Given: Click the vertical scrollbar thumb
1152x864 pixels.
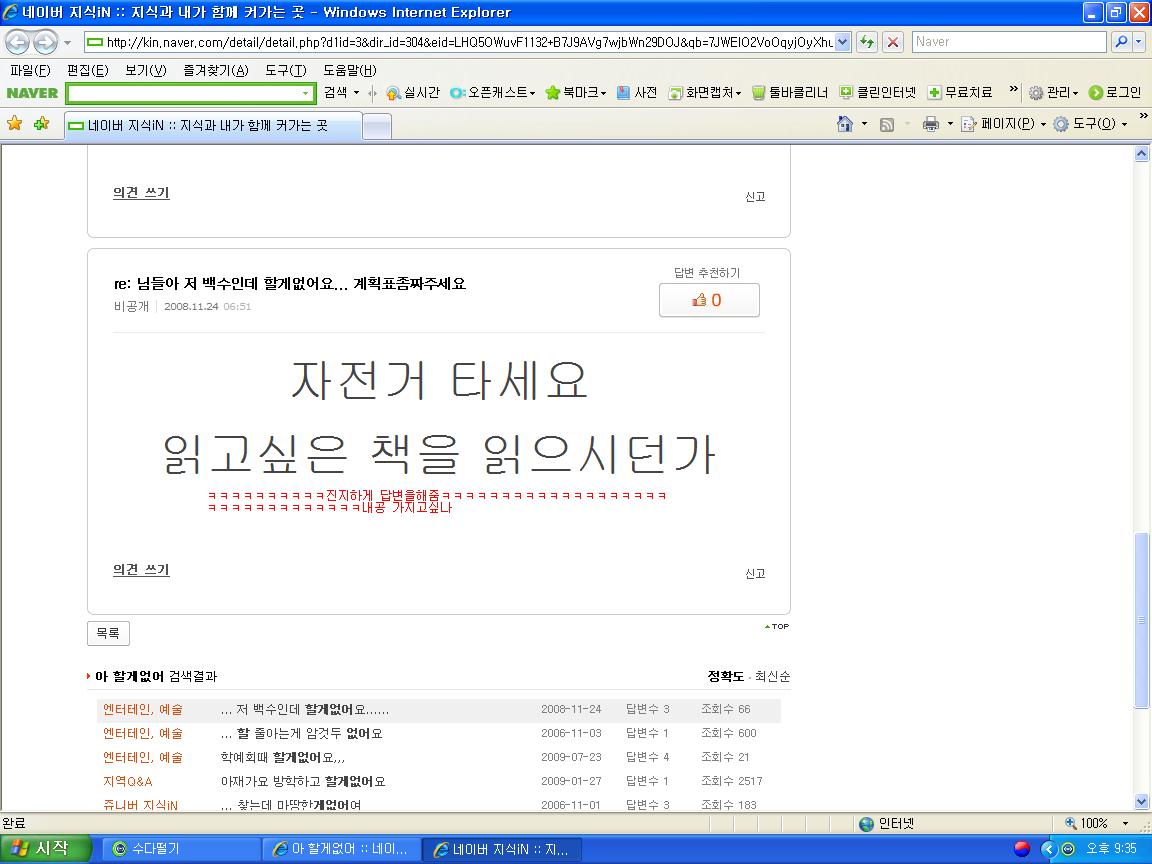Looking at the screenshot, I should (1141, 619).
